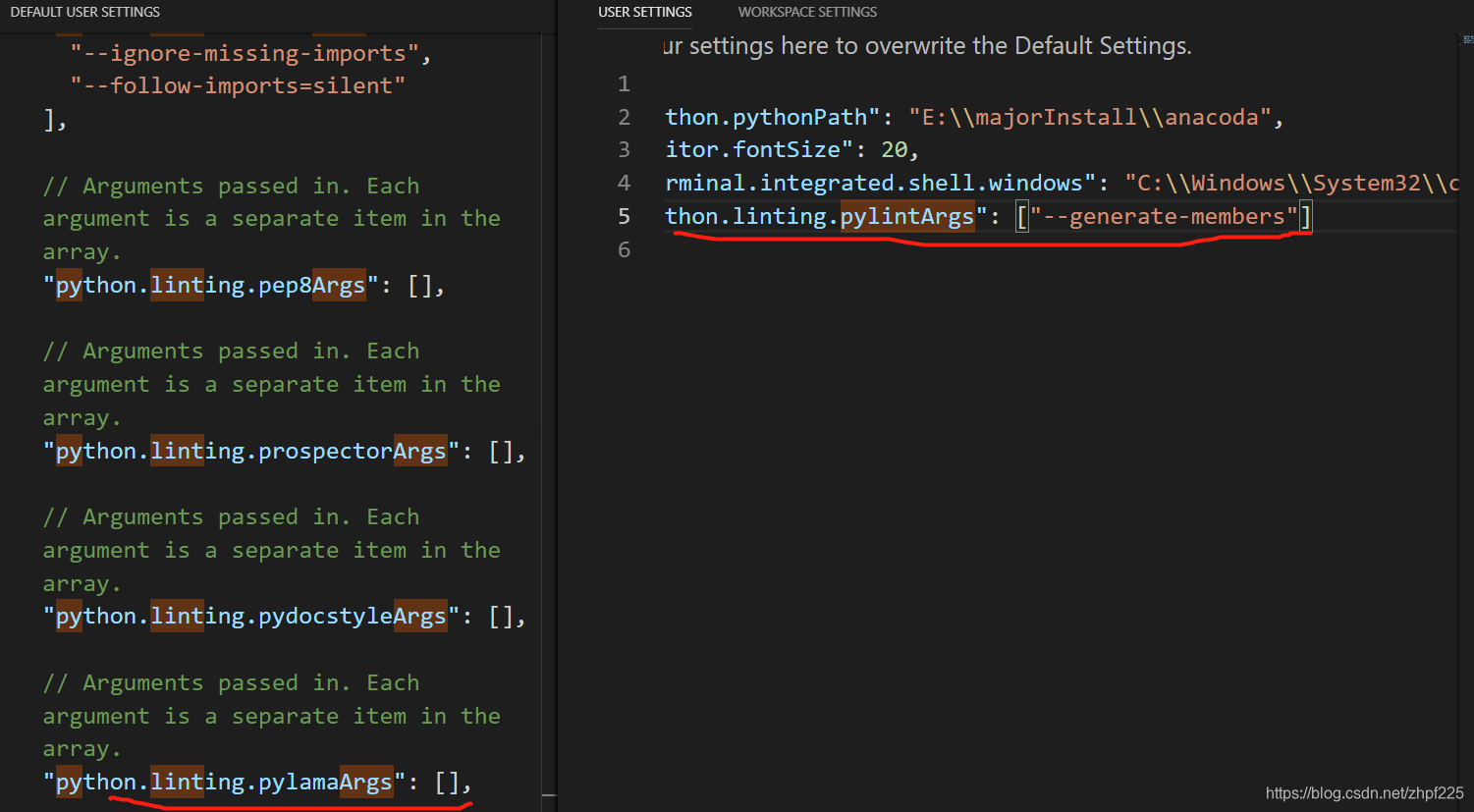This screenshot has height=812, width=1474.
Task: Click the comment above the pydocstyleArgs setting
Action: (x=272, y=551)
